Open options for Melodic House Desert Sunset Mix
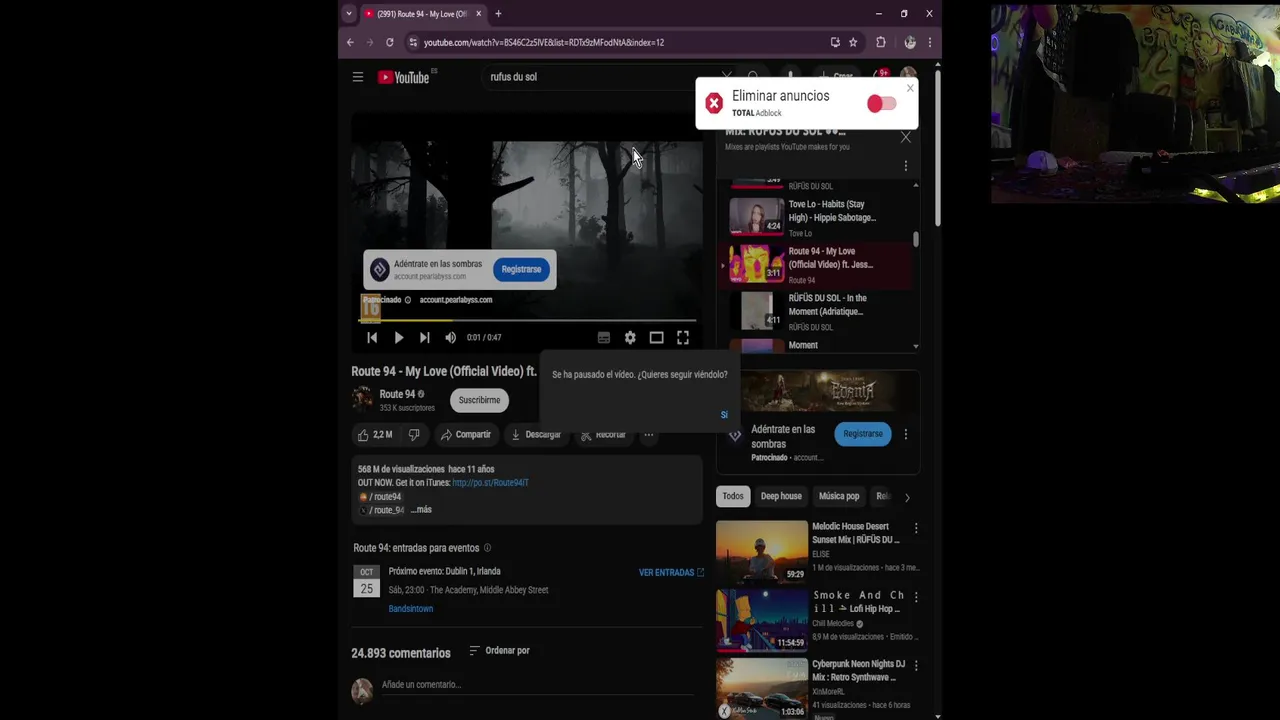Screen dimensions: 1280x720 (x=916, y=528)
